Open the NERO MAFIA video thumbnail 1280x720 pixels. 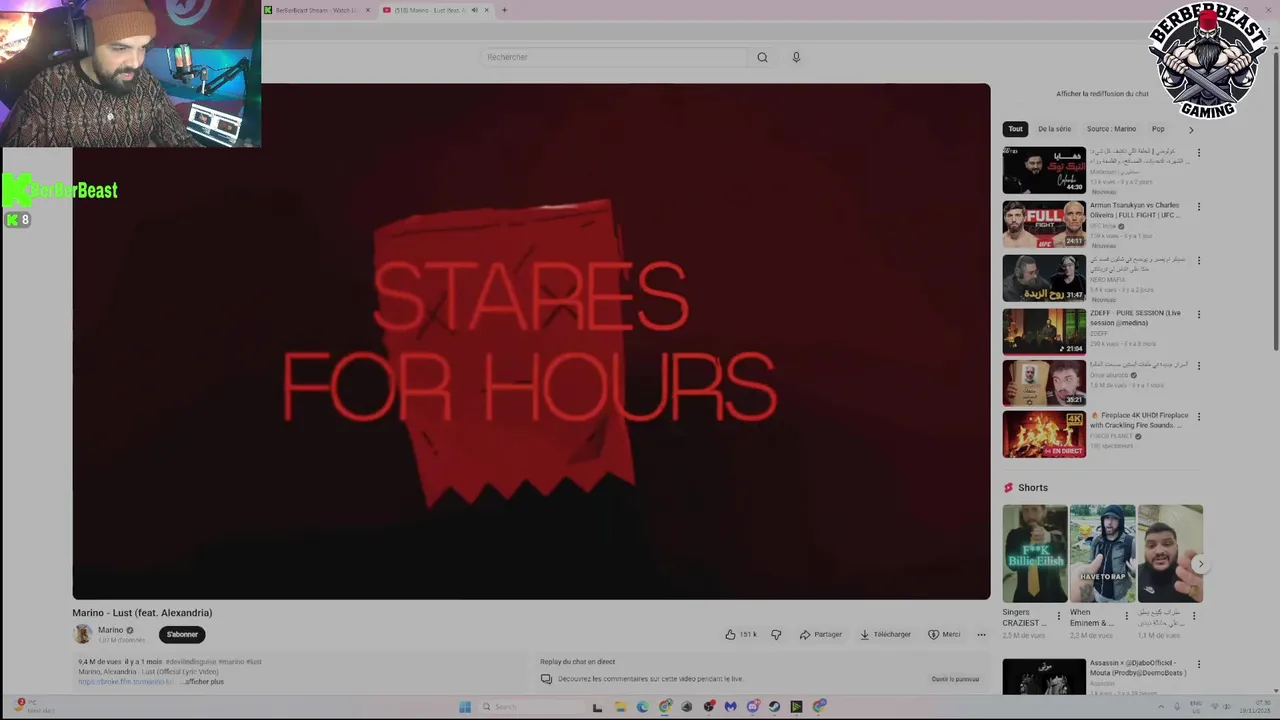(x=1044, y=278)
